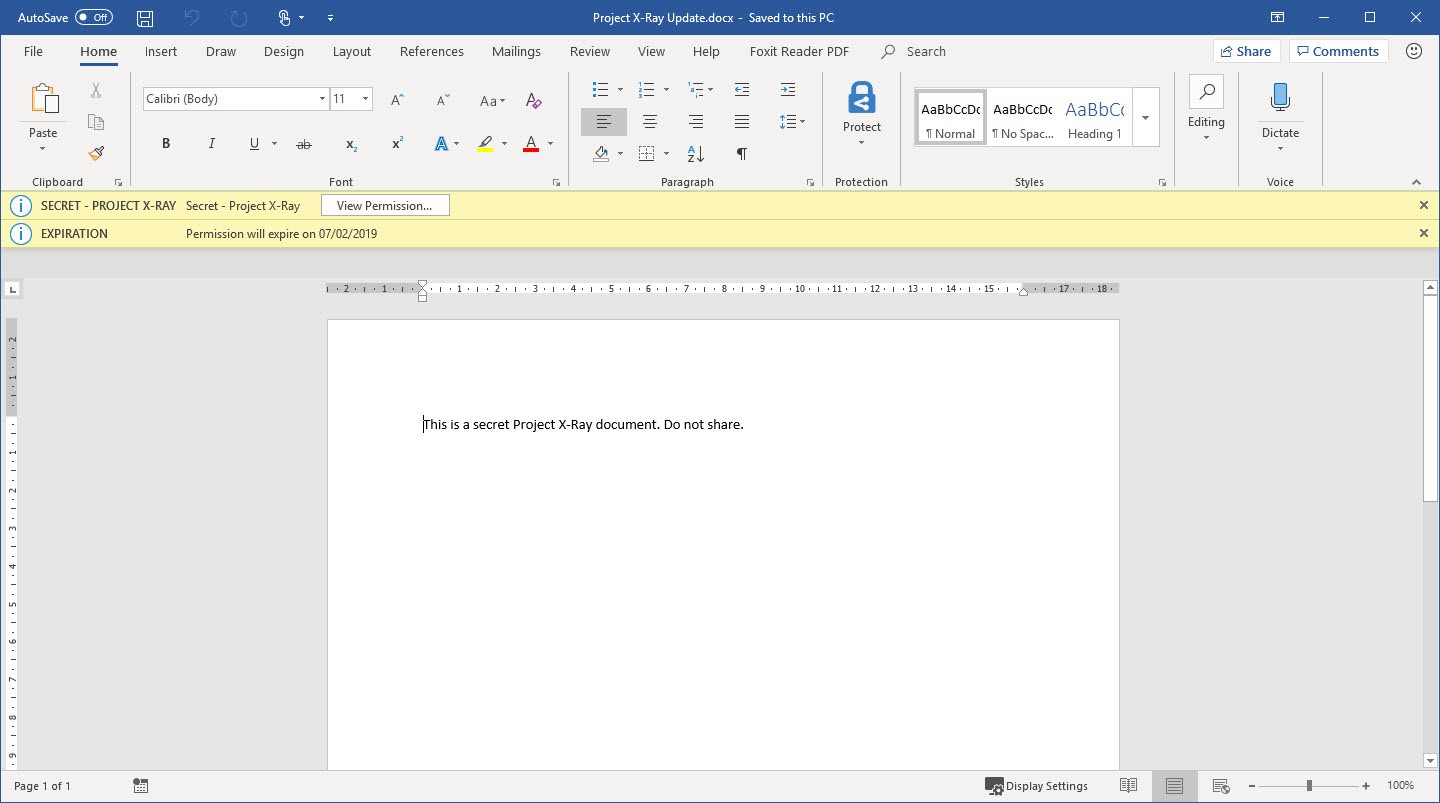
Task: Click the word count proofing icon in status bar
Action: (x=140, y=786)
